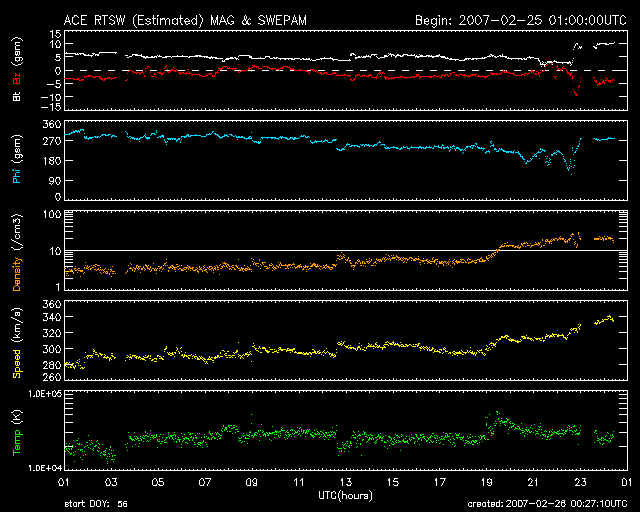Select the "15" hour tick label
The image size is (640, 512).
[393, 482]
